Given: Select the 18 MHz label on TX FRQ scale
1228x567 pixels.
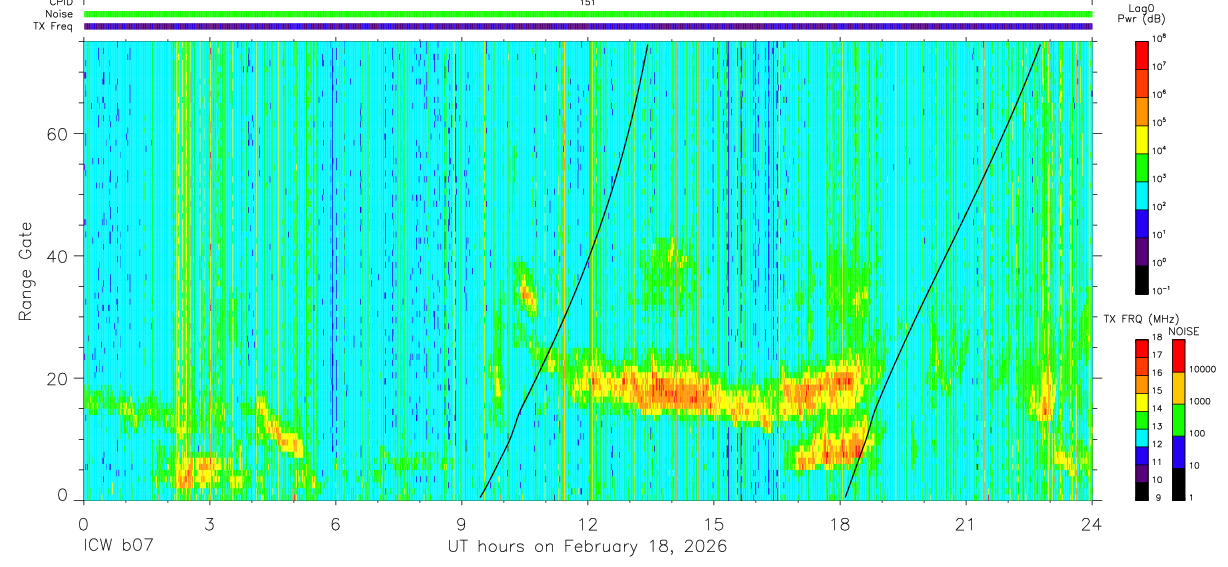Looking at the screenshot, I should 1156,338.
